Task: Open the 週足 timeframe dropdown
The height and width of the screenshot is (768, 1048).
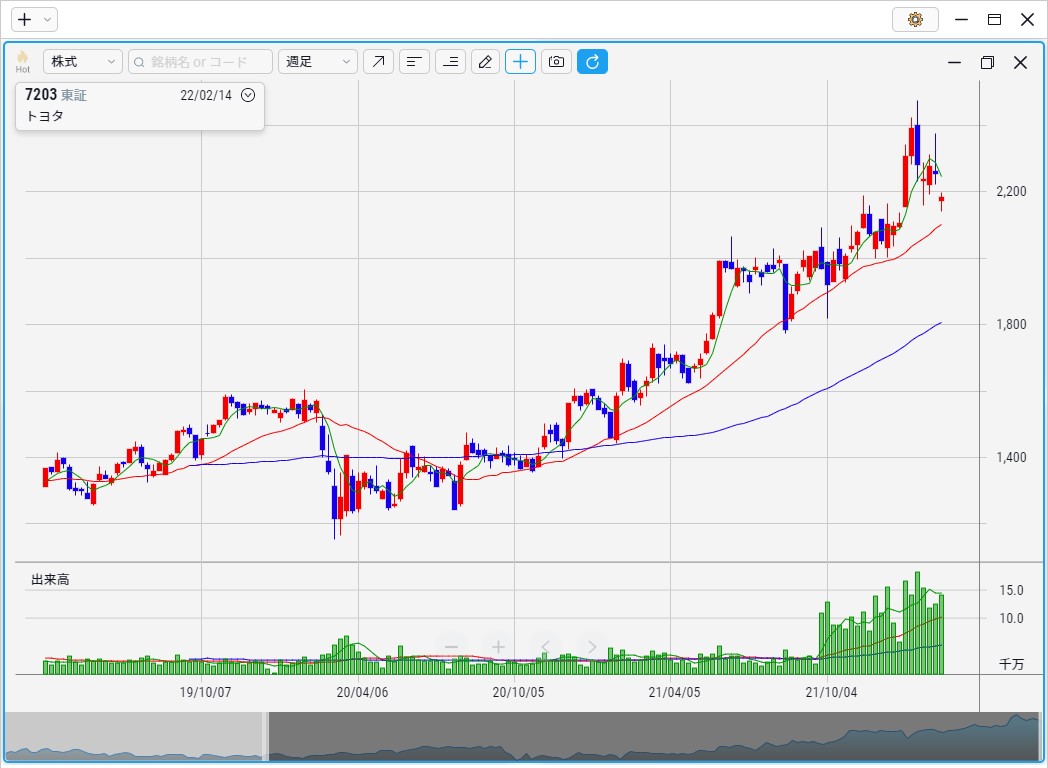Action: coord(317,62)
